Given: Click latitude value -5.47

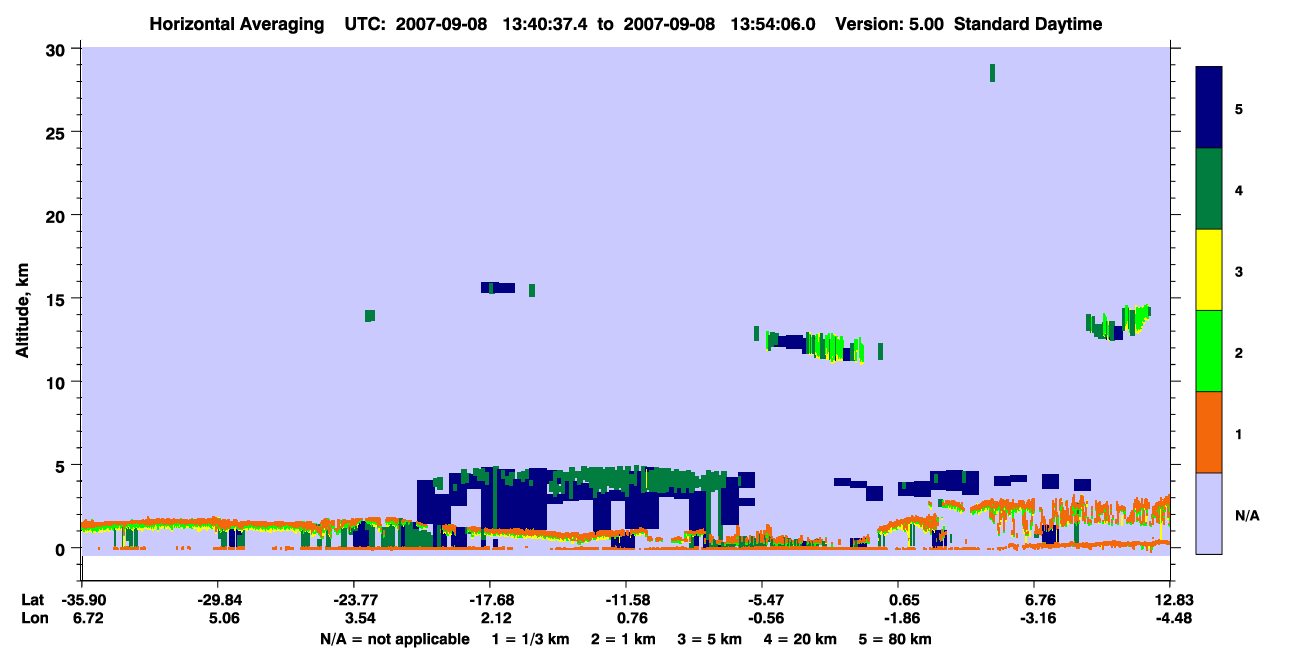Looking at the screenshot, I should point(762,600).
